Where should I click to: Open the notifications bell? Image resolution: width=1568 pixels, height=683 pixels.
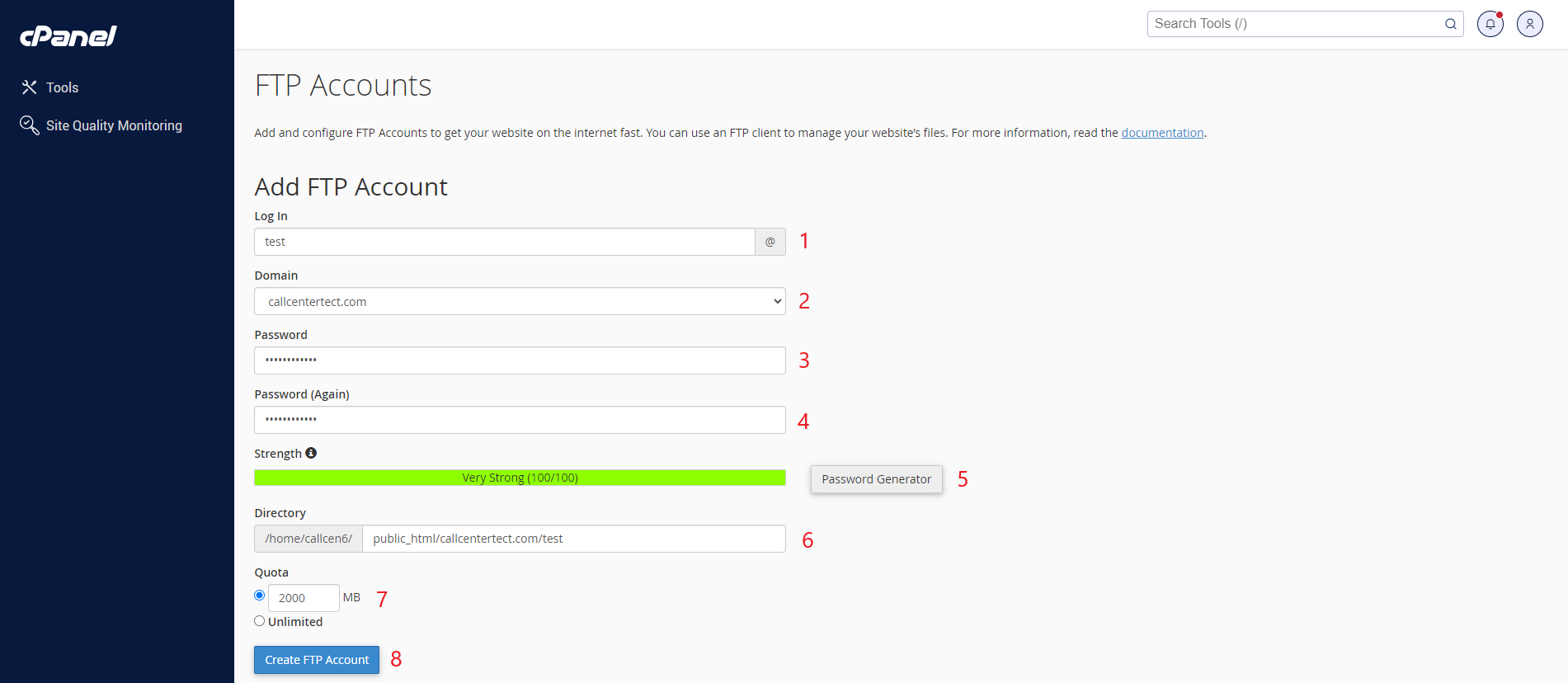[1490, 24]
